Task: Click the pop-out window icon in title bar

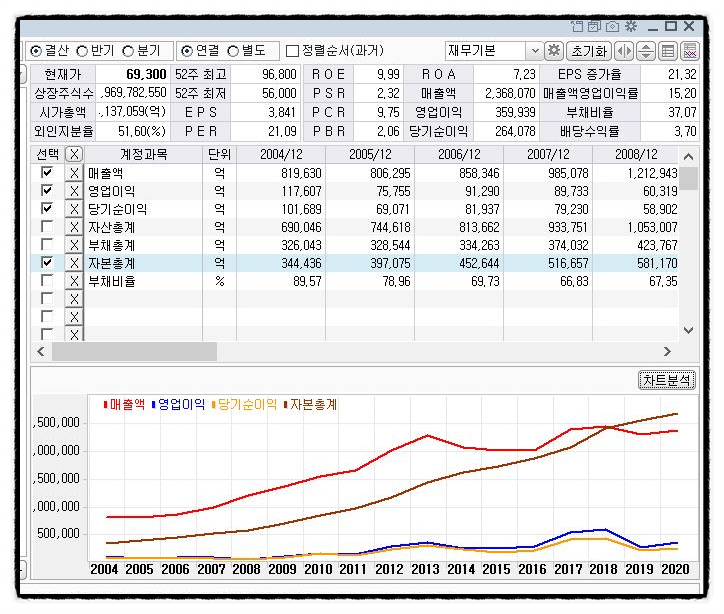Action: 577,26
